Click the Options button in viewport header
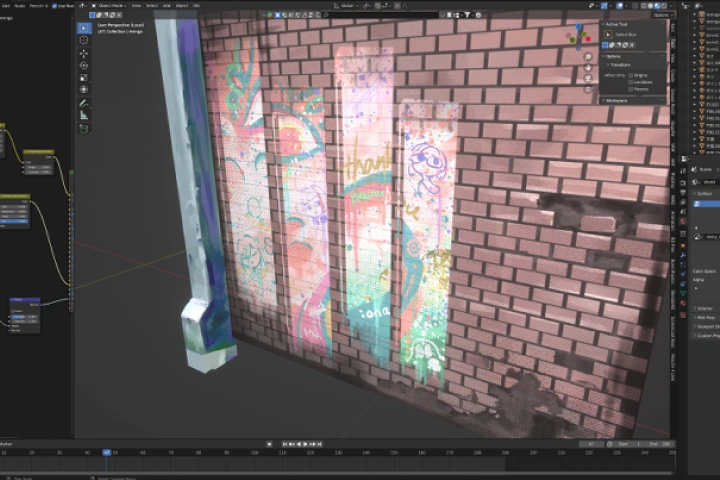 pos(661,15)
